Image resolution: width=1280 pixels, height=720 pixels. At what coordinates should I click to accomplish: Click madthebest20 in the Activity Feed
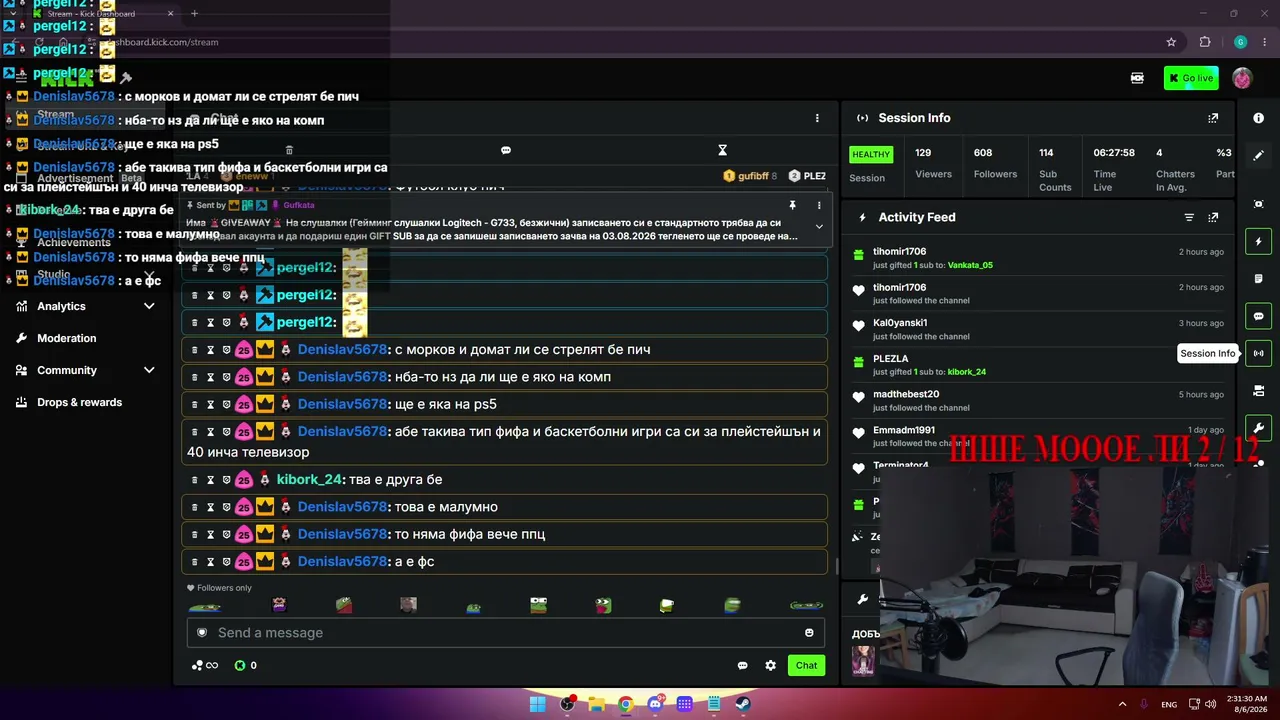click(x=906, y=394)
